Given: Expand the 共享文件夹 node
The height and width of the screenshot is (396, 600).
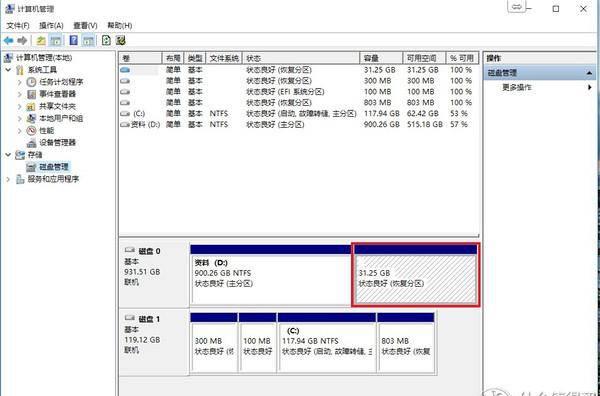Looking at the screenshot, I should tap(20, 106).
